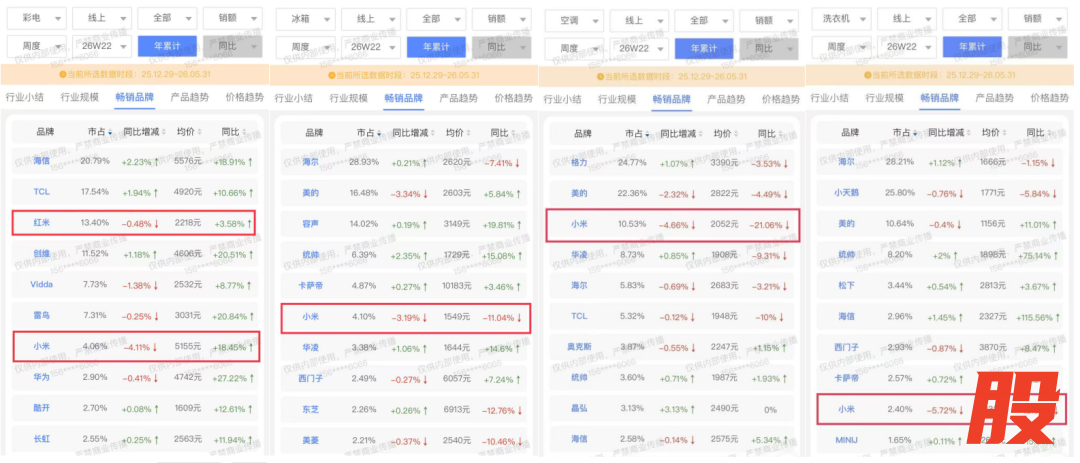Switch to 价格趋势 tab in 洗衣机 panel

pyautogui.click(x=1049, y=98)
